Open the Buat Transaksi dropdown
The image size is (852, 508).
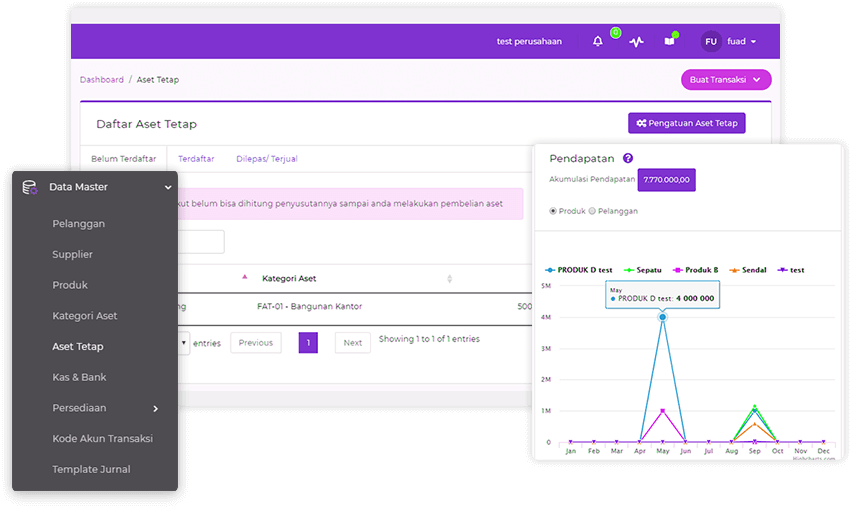pos(726,80)
